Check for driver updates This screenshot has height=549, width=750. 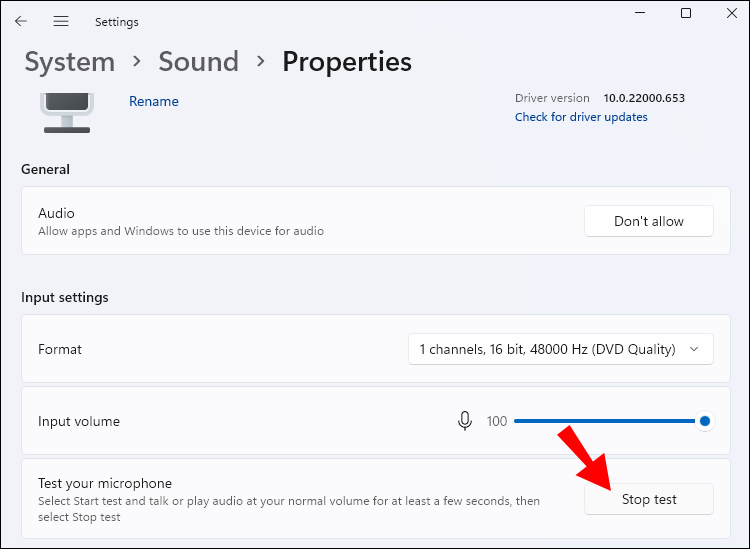click(581, 117)
